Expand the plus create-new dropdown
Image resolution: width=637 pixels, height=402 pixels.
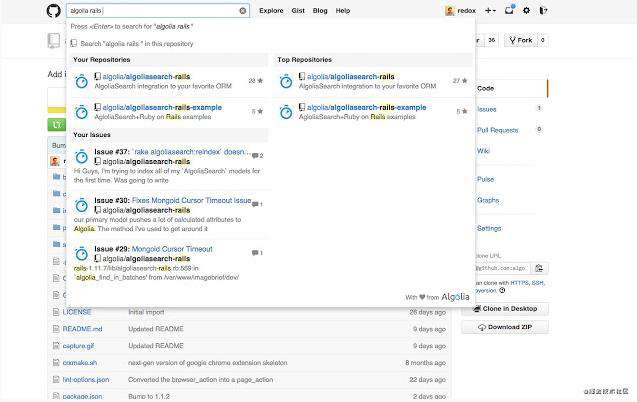coord(490,11)
